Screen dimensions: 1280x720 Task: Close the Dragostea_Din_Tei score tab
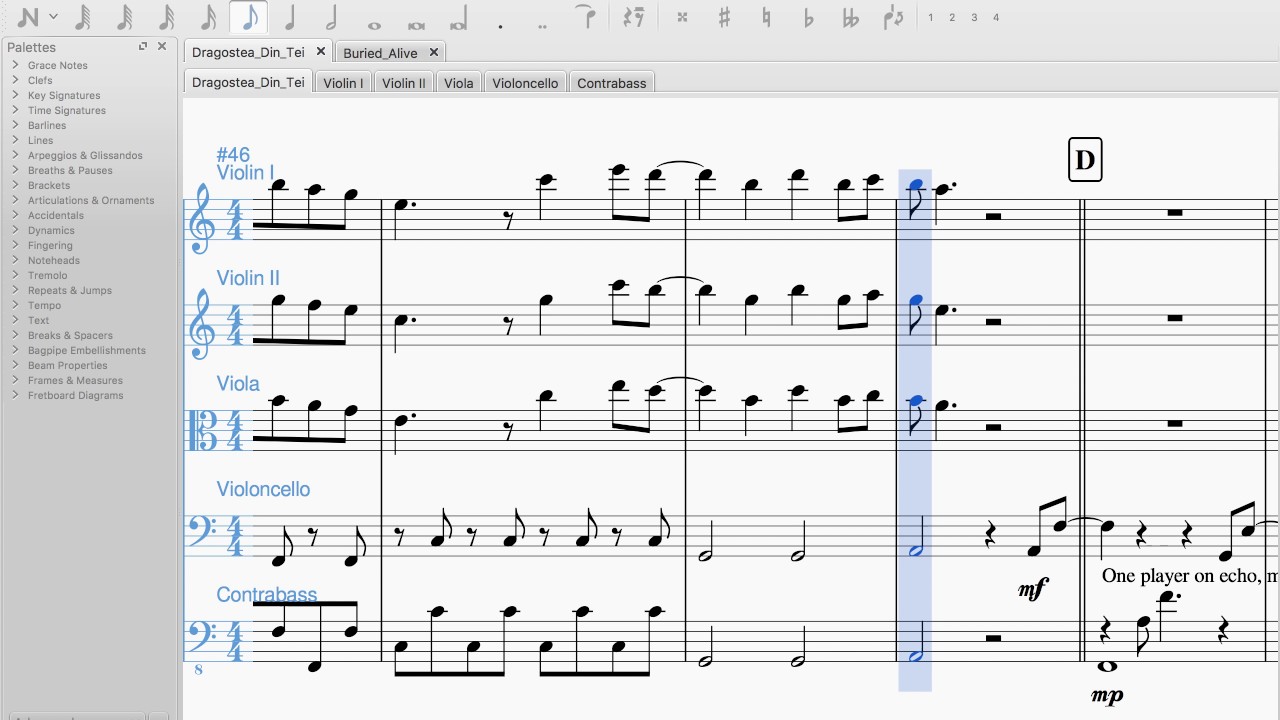pyautogui.click(x=321, y=51)
